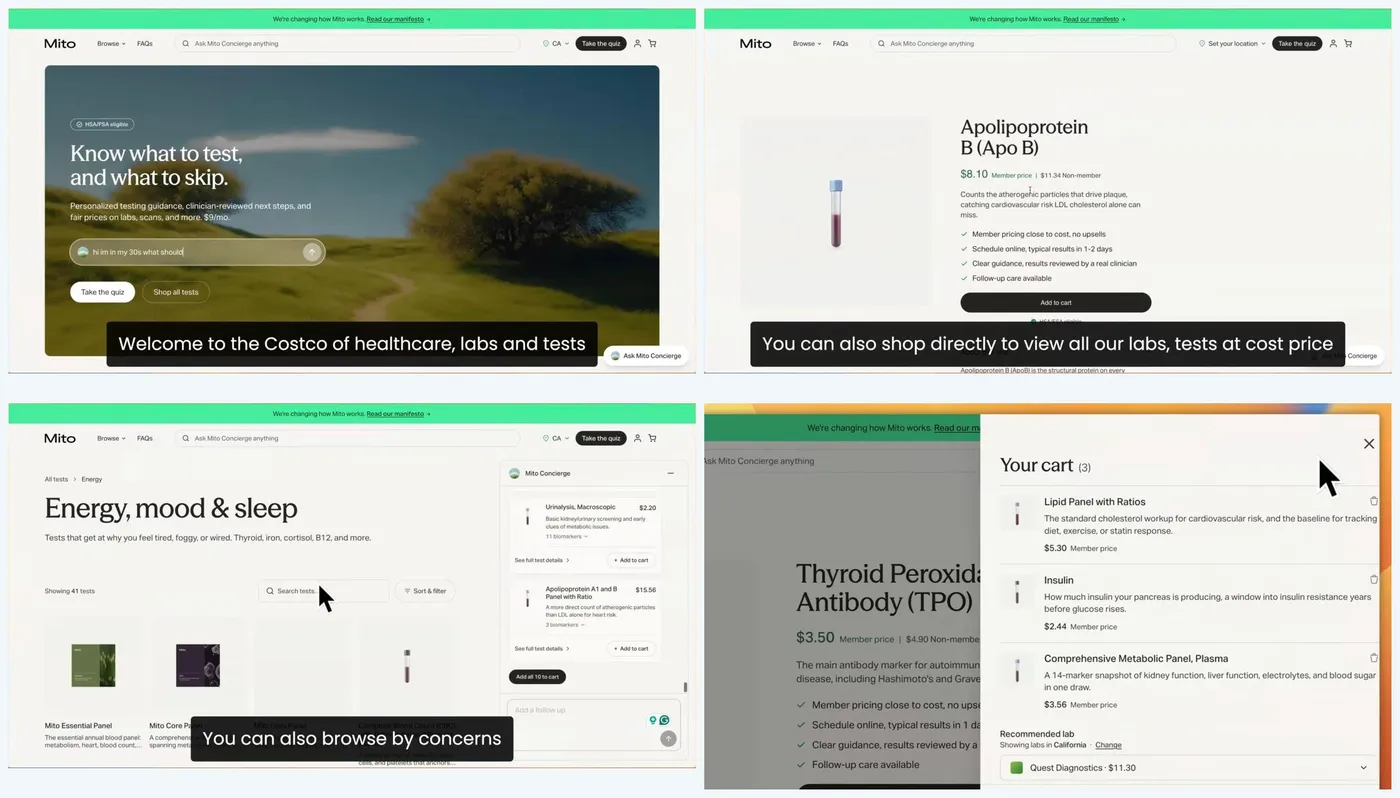1400x798 pixels.
Task: Delete Insulin from the cart using its trash icon
Action: (x=1374, y=579)
